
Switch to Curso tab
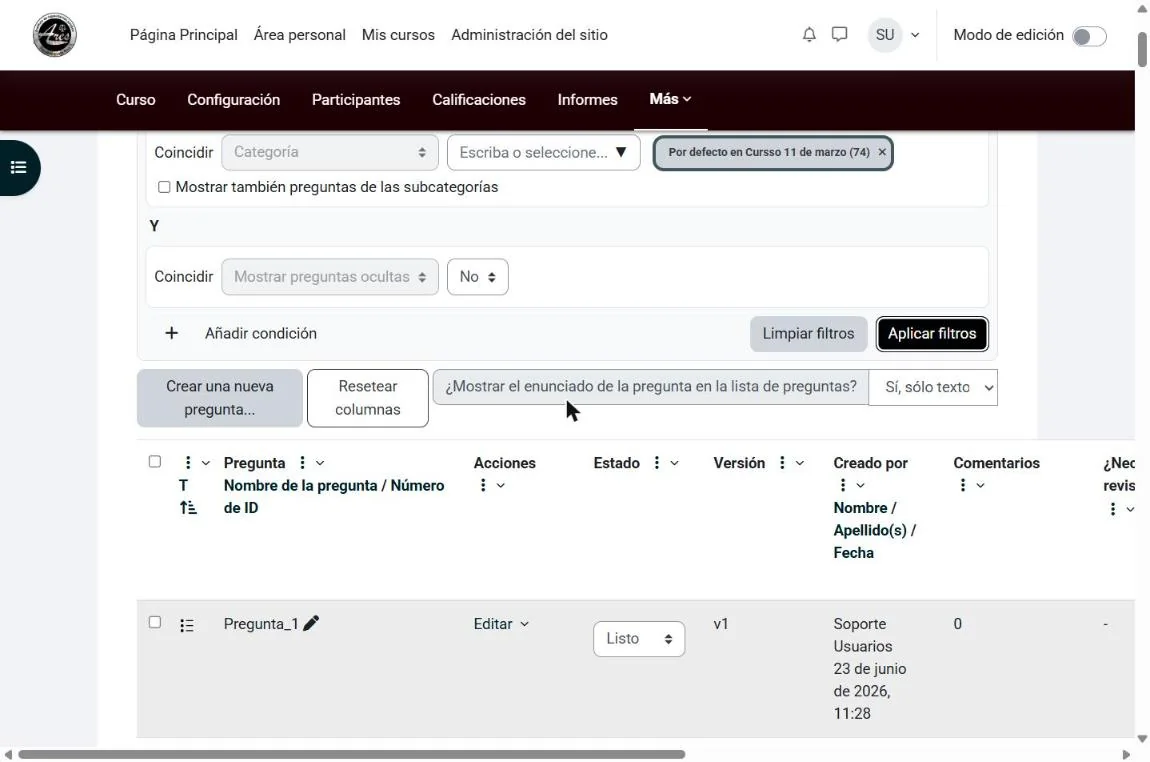(136, 100)
